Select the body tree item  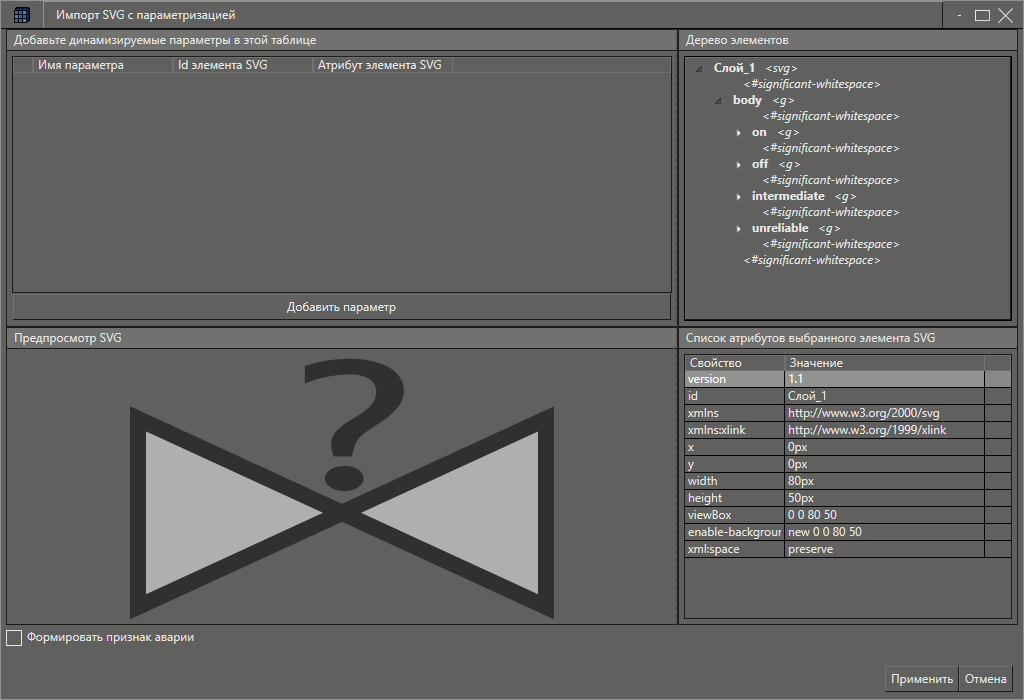pos(747,100)
